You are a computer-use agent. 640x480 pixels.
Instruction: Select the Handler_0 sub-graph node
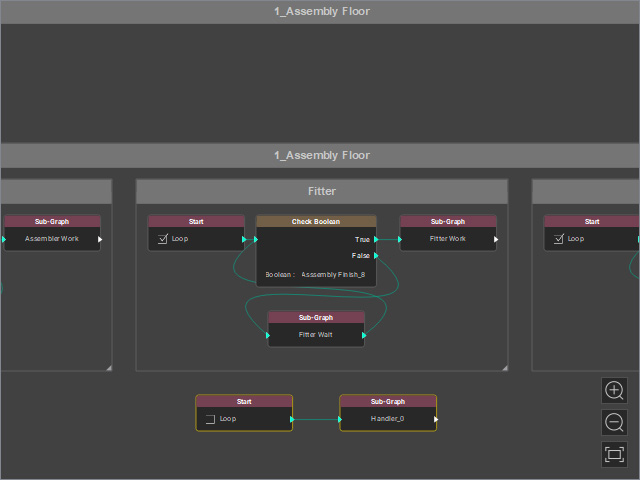[388, 413]
